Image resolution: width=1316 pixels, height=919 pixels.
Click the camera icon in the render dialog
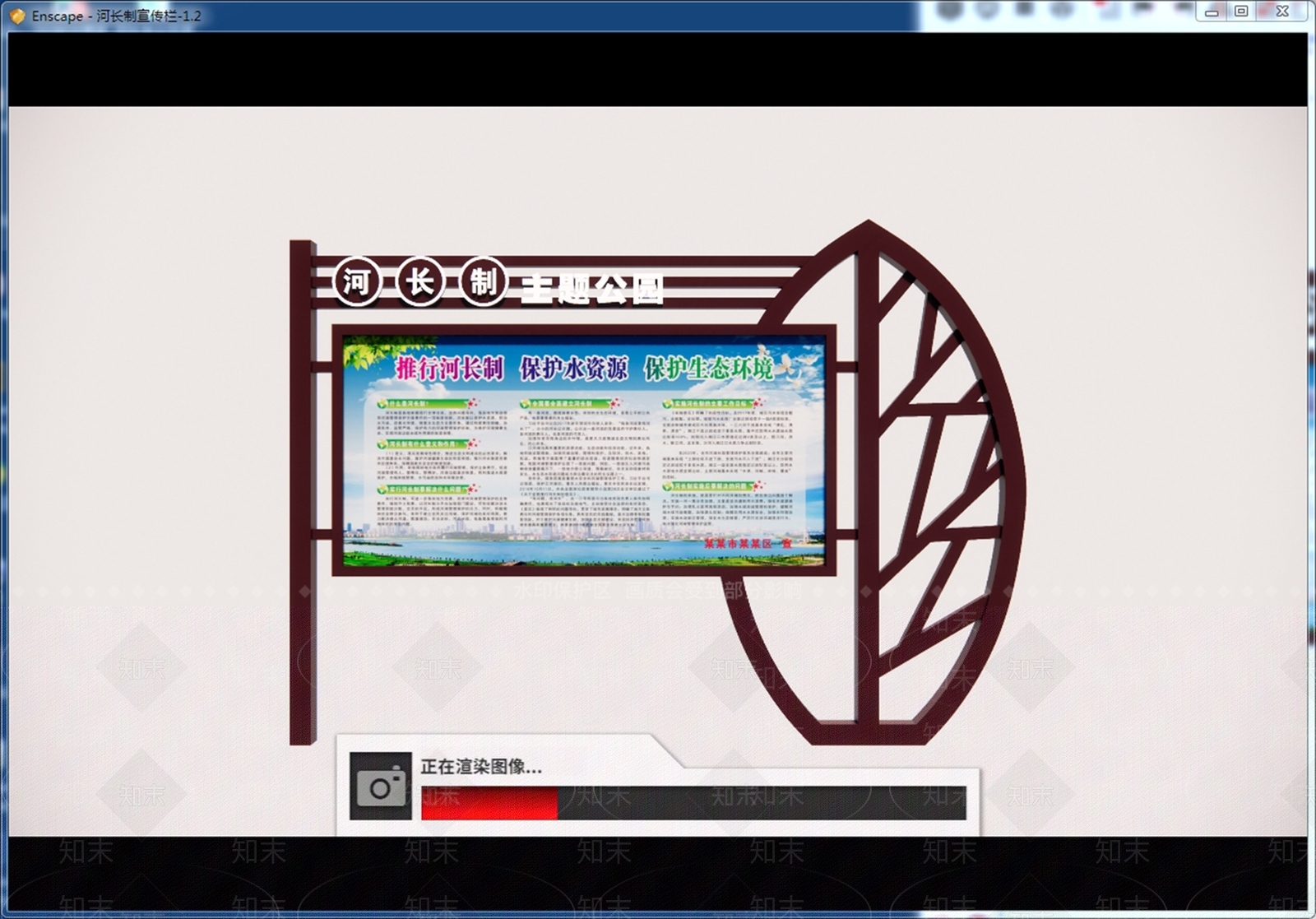(380, 786)
